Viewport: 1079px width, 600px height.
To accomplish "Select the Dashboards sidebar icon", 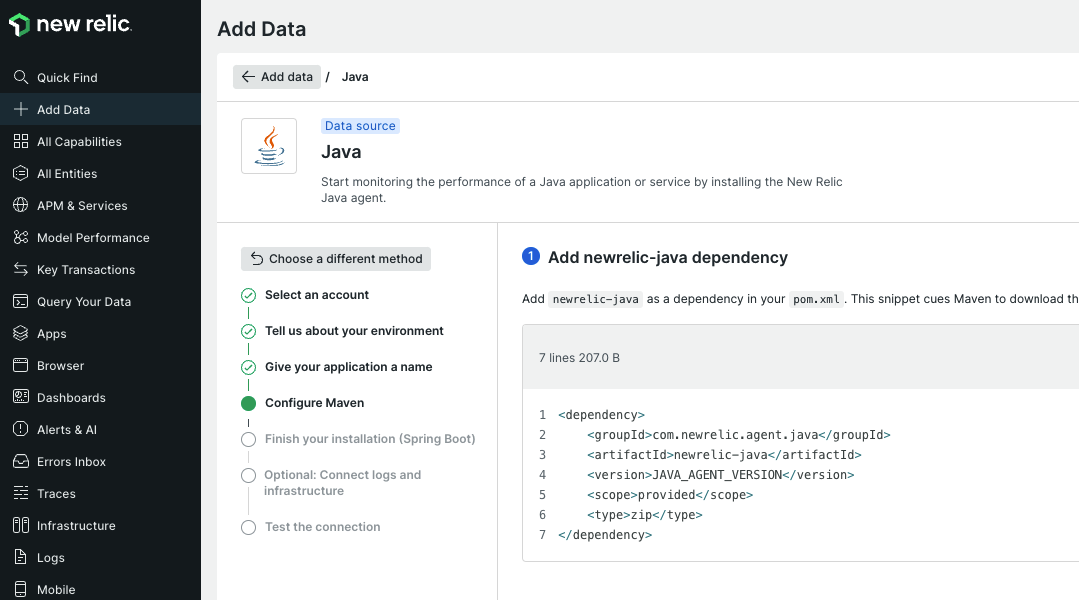I will pyautogui.click(x=21, y=397).
